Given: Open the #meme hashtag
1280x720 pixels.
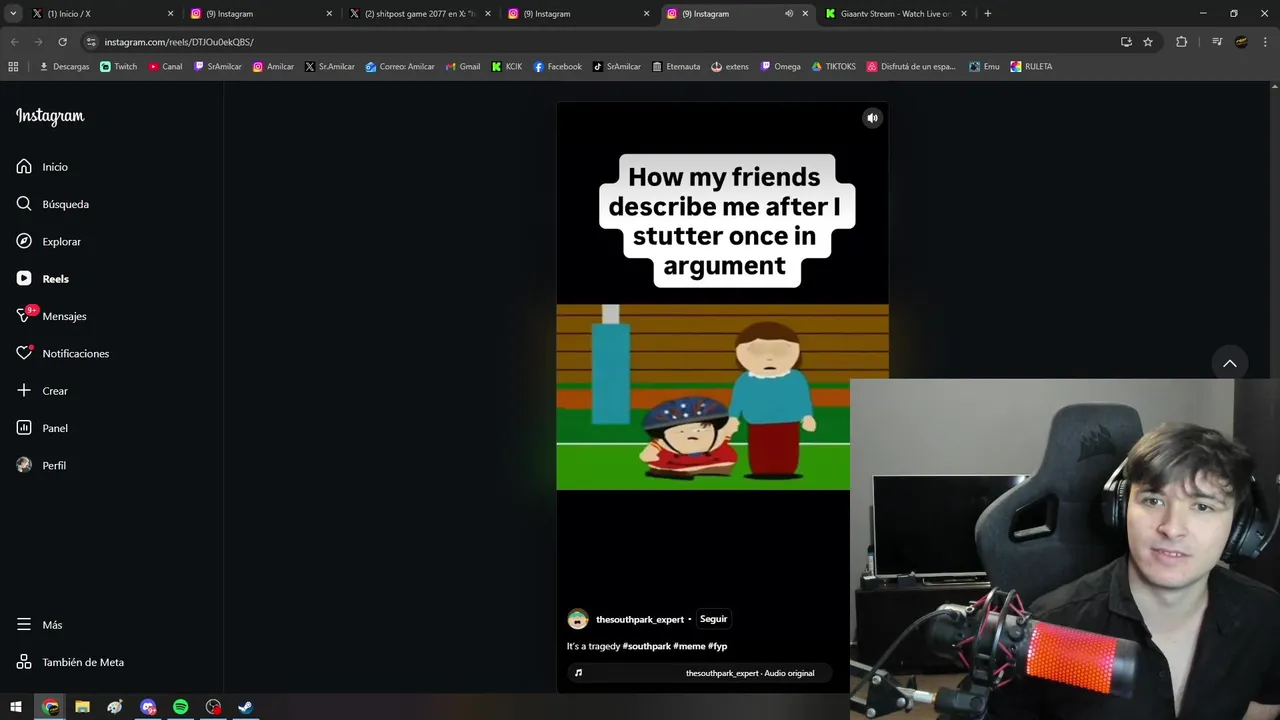Looking at the screenshot, I should 689,646.
